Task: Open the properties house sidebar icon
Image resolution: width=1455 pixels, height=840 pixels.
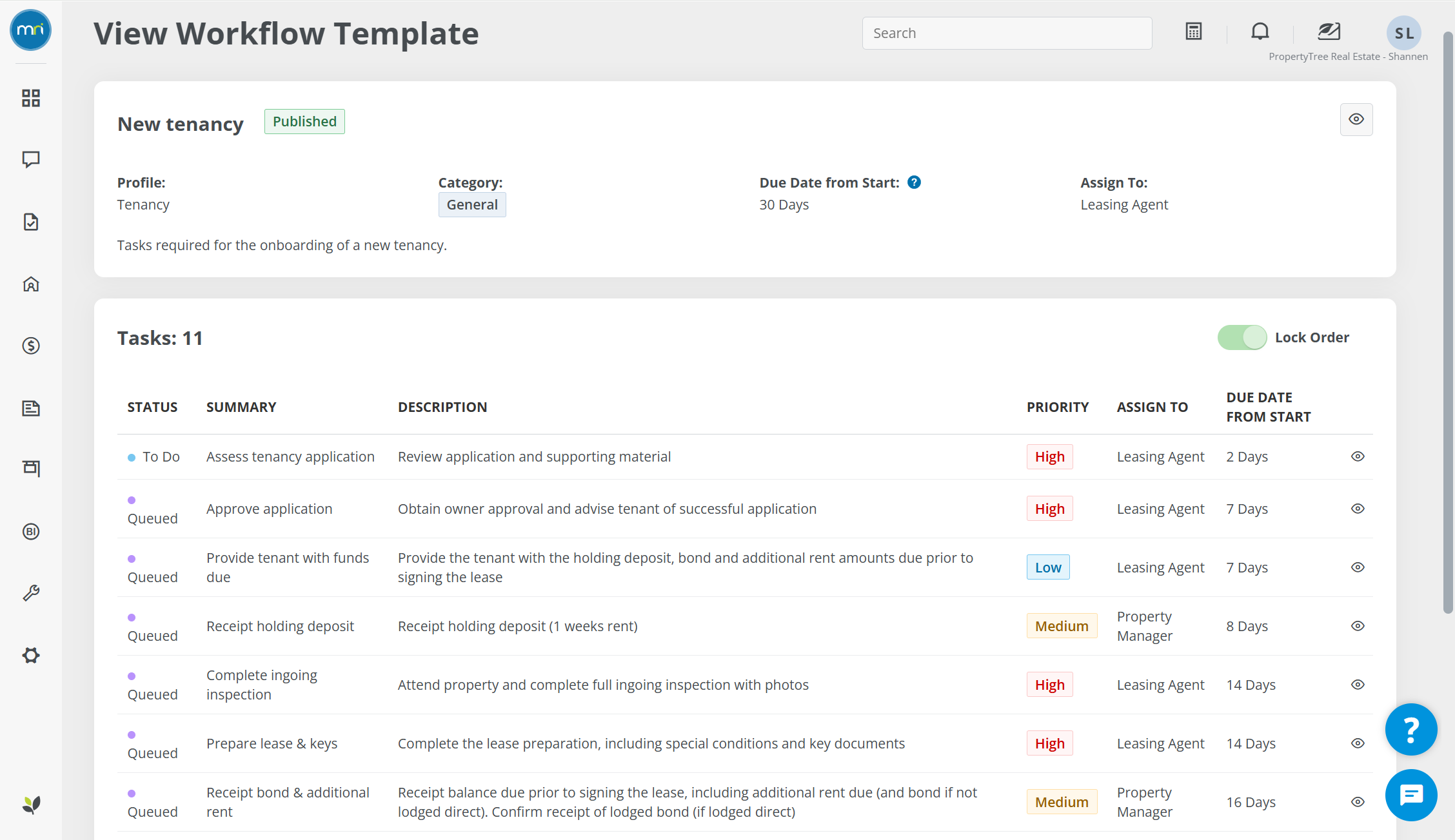Action: pyautogui.click(x=31, y=284)
